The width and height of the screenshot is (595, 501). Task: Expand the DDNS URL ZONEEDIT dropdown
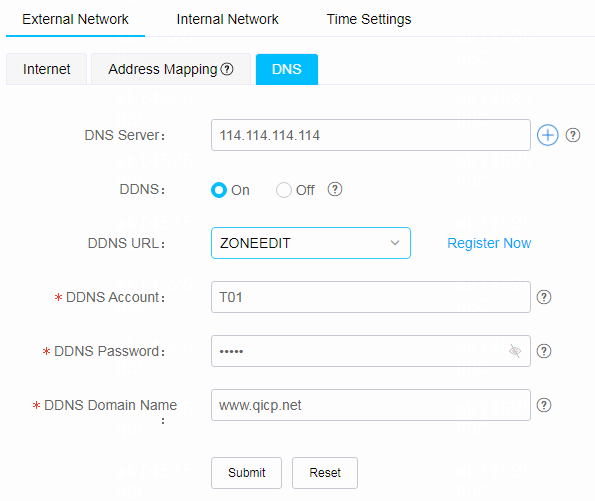(311, 243)
